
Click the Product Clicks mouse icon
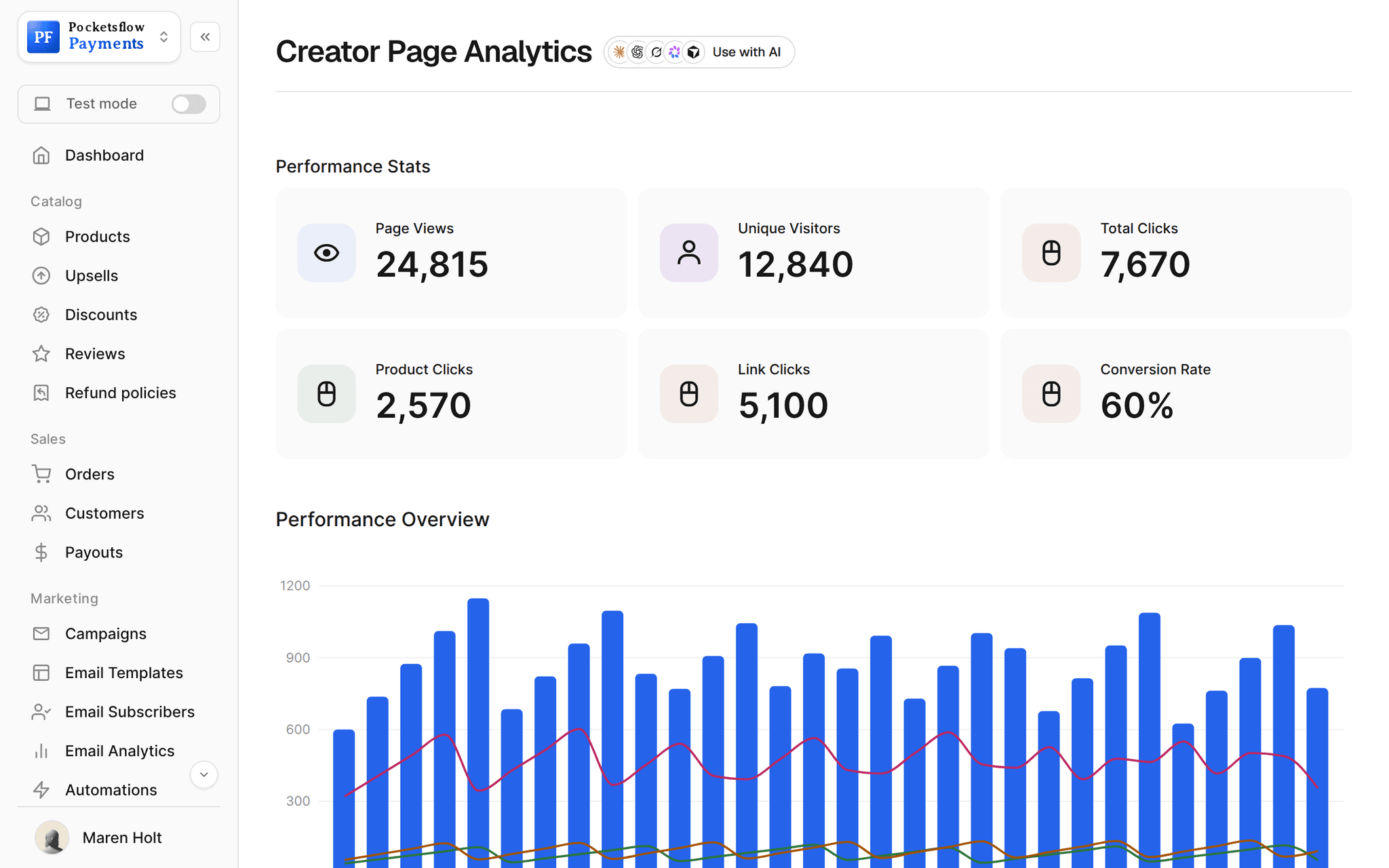326,394
